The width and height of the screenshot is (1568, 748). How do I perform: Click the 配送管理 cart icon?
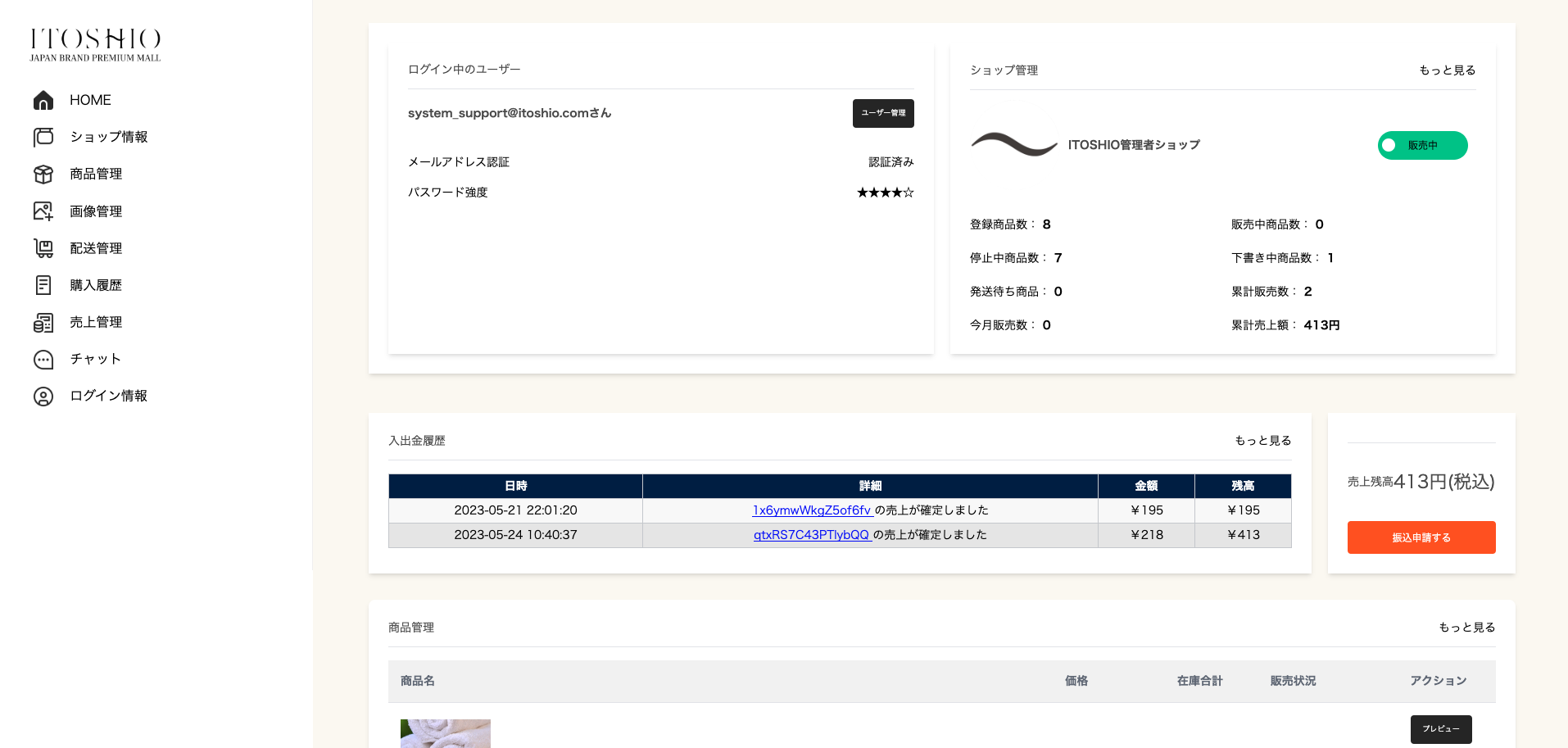point(43,247)
